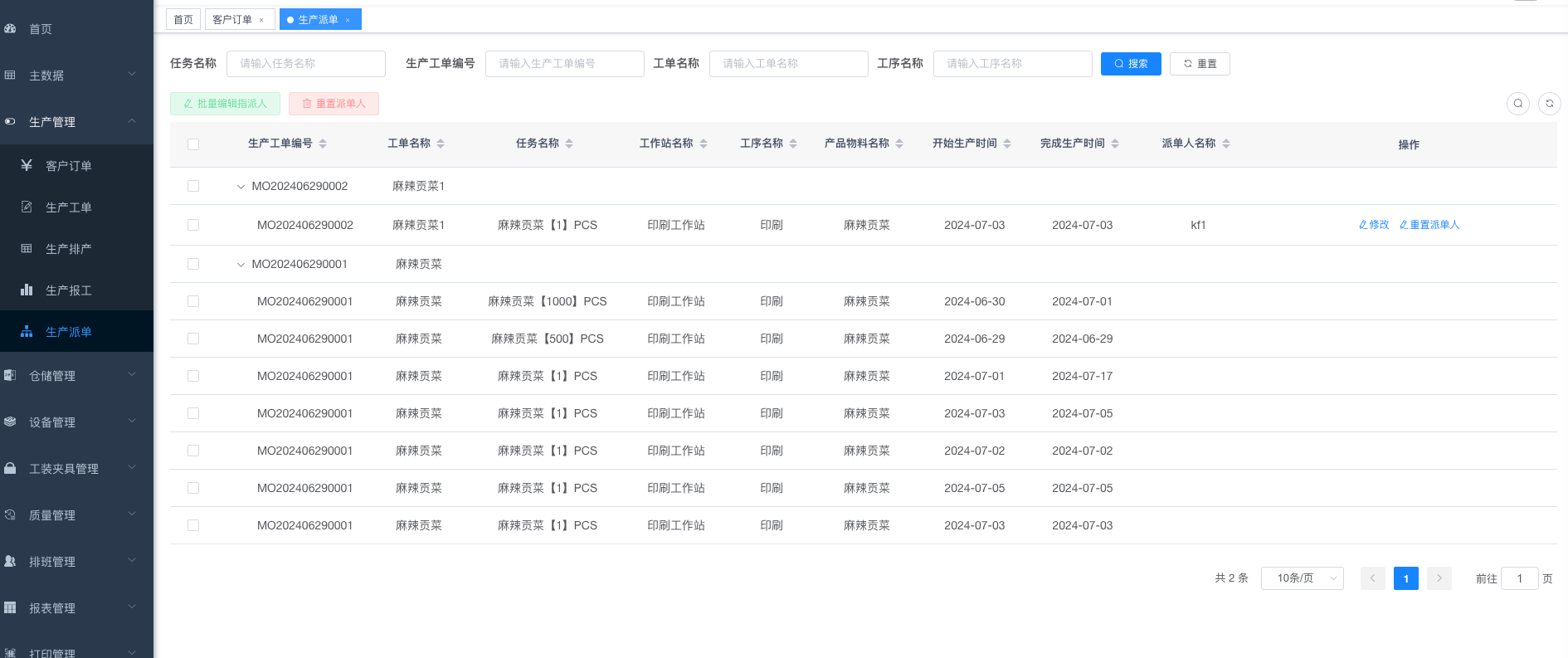Screen dimensions: 1568x658
Task: Click the 工装夹具管理 lock icon
Action: pyautogui.click(x=10, y=468)
